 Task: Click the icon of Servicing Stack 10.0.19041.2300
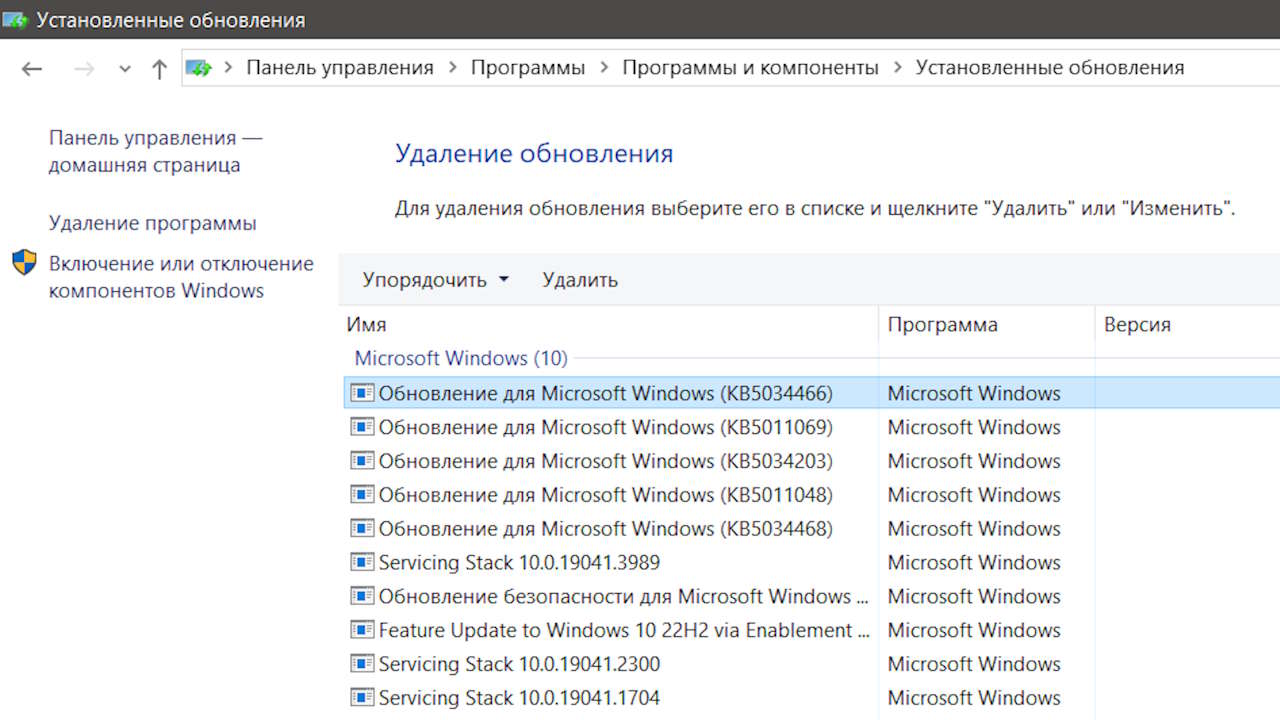(x=362, y=664)
